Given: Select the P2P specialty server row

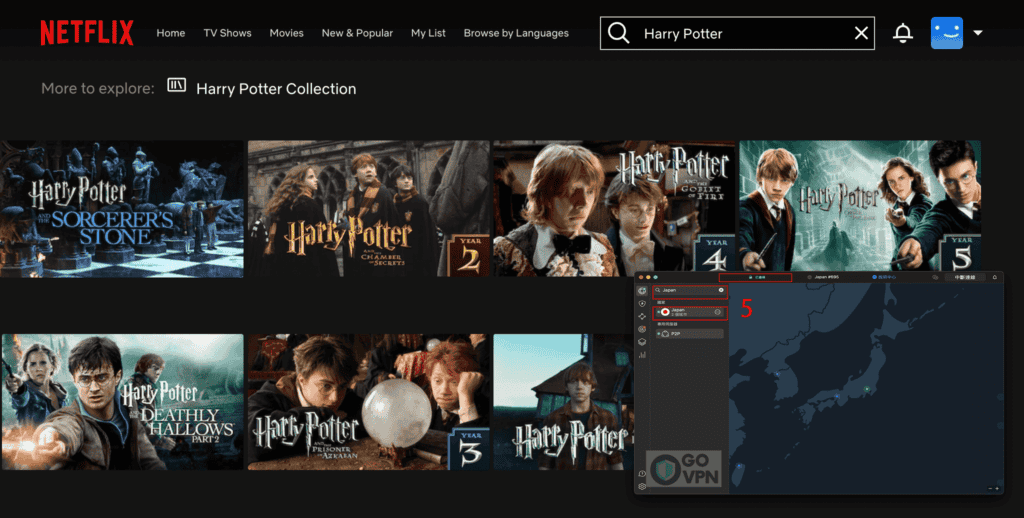Looking at the screenshot, I should 690,334.
